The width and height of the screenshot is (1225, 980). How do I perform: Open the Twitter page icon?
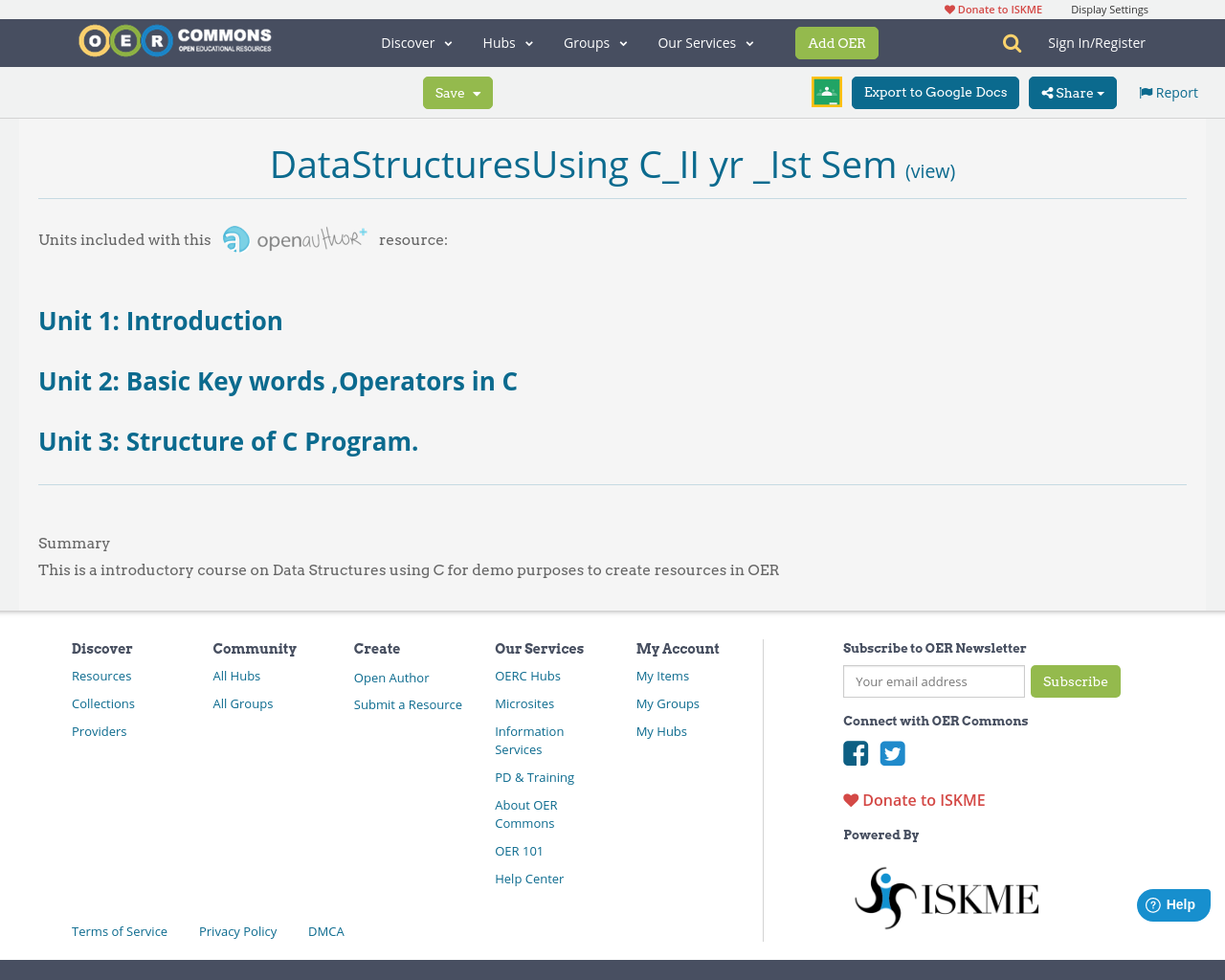tap(893, 753)
